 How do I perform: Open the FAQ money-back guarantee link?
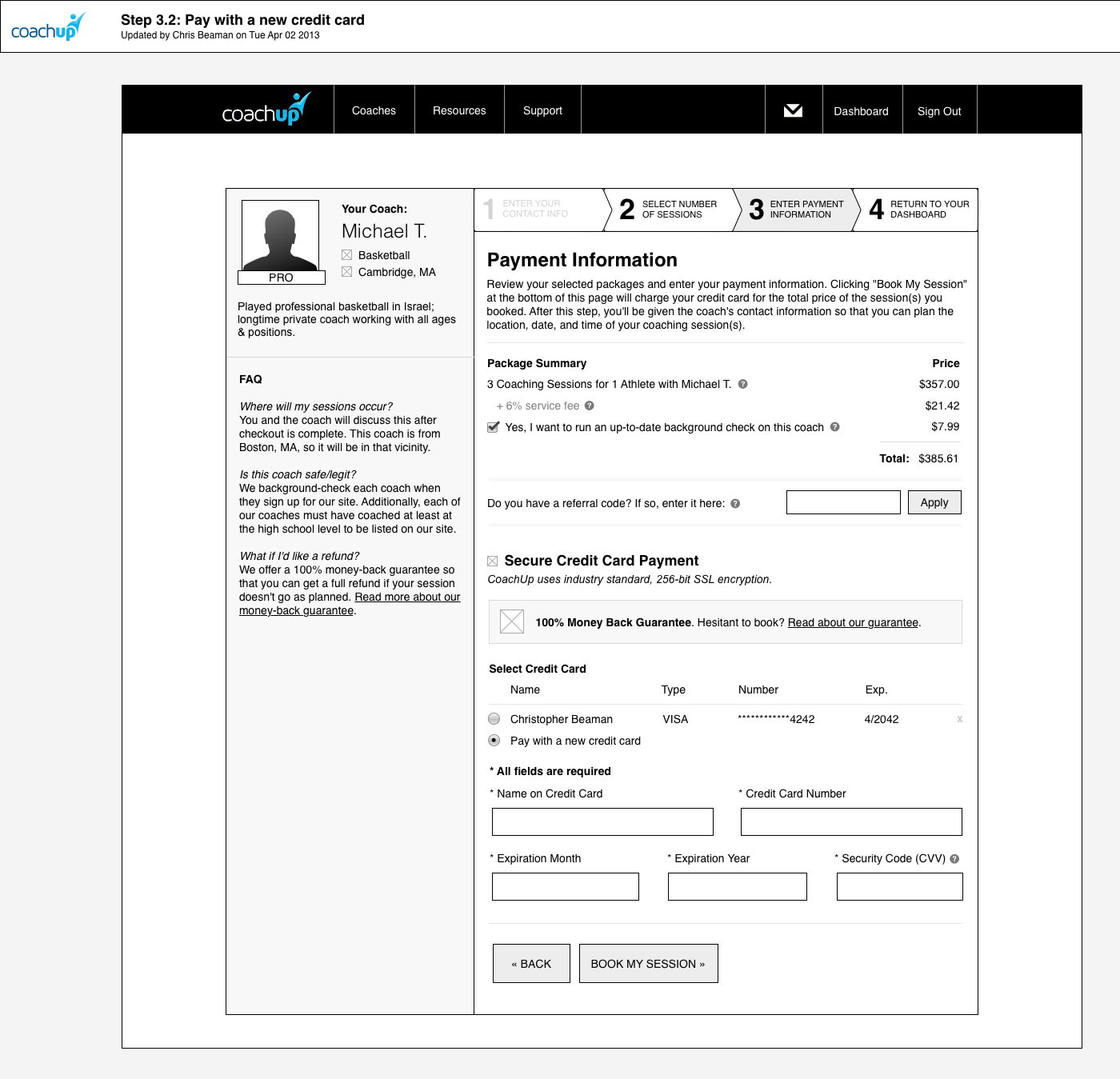pos(350,604)
